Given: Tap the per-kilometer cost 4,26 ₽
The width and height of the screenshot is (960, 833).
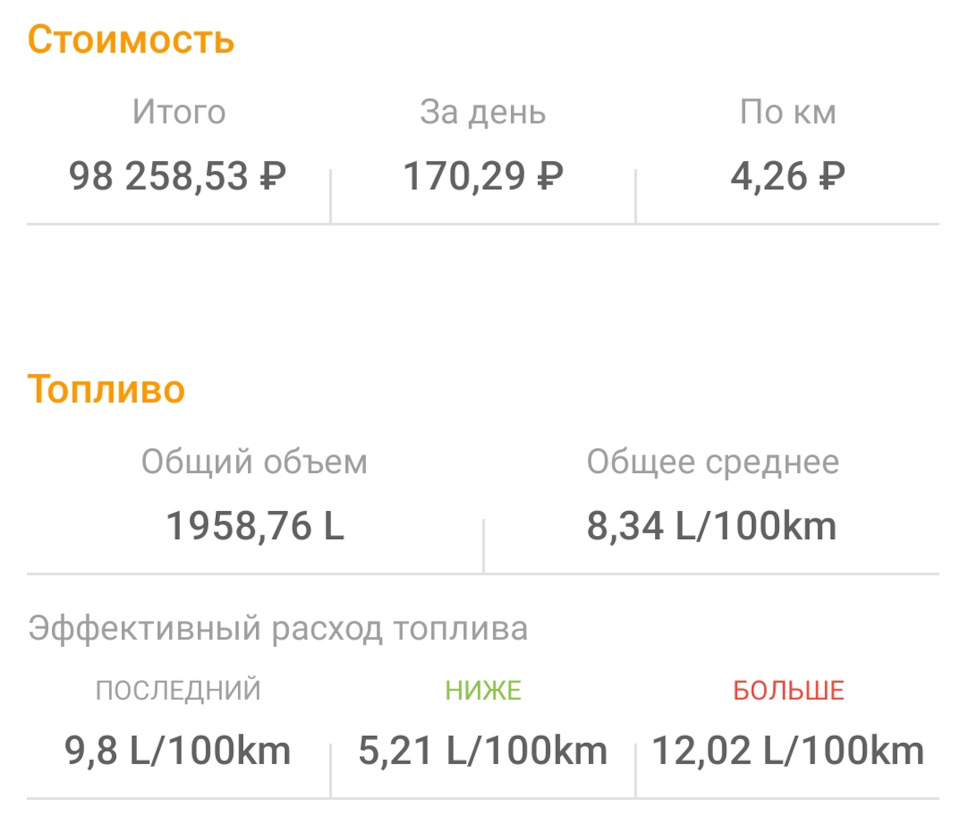Looking at the screenshot, I should (x=788, y=177).
